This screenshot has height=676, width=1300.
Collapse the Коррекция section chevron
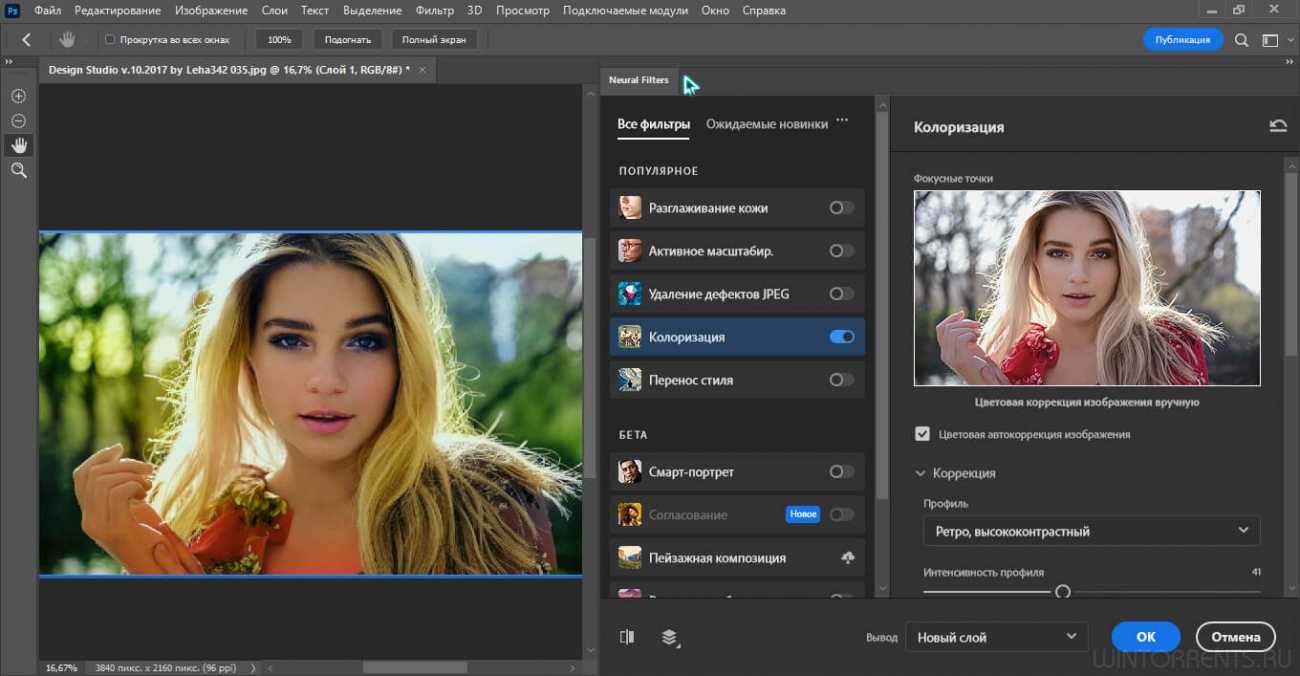[920, 473]
